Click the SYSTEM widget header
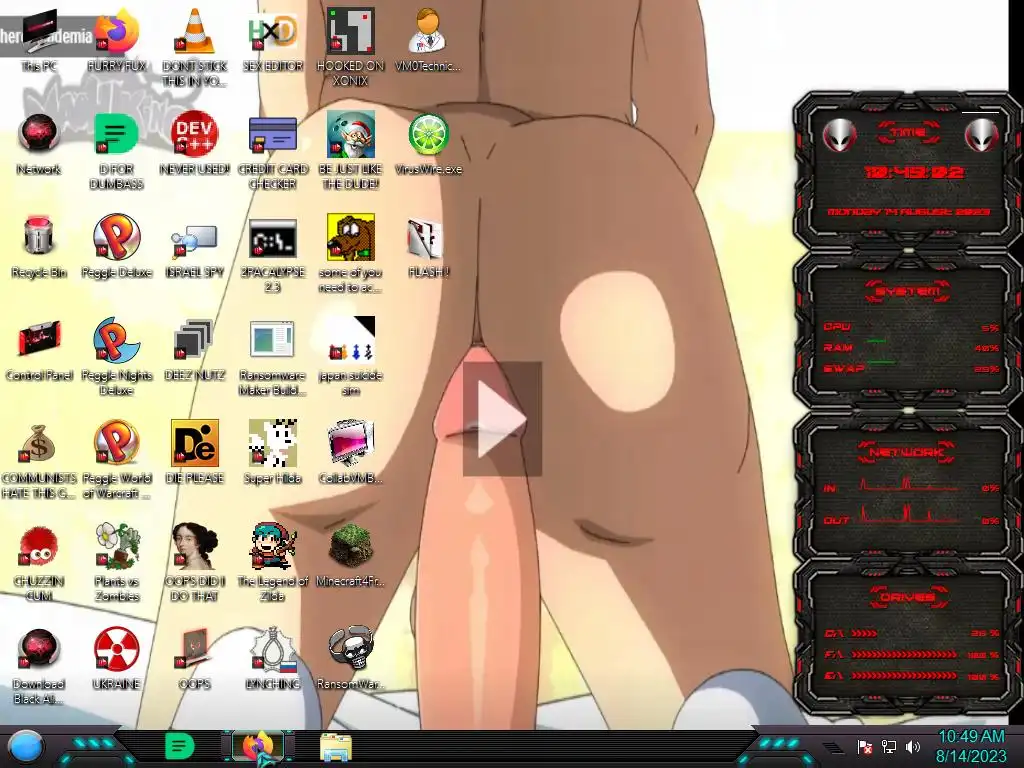1024x768 pixels. pos(908,291)
